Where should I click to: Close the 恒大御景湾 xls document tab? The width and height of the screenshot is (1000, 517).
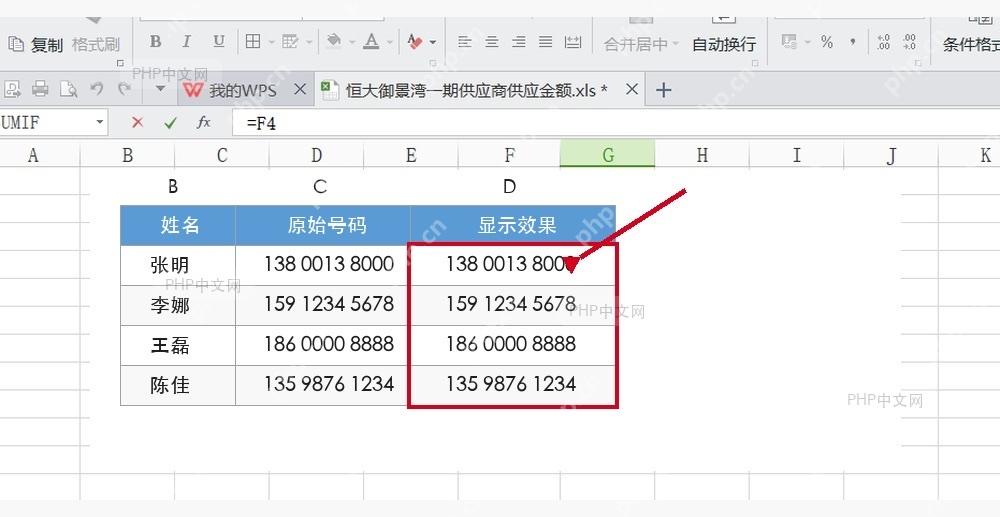631,90
